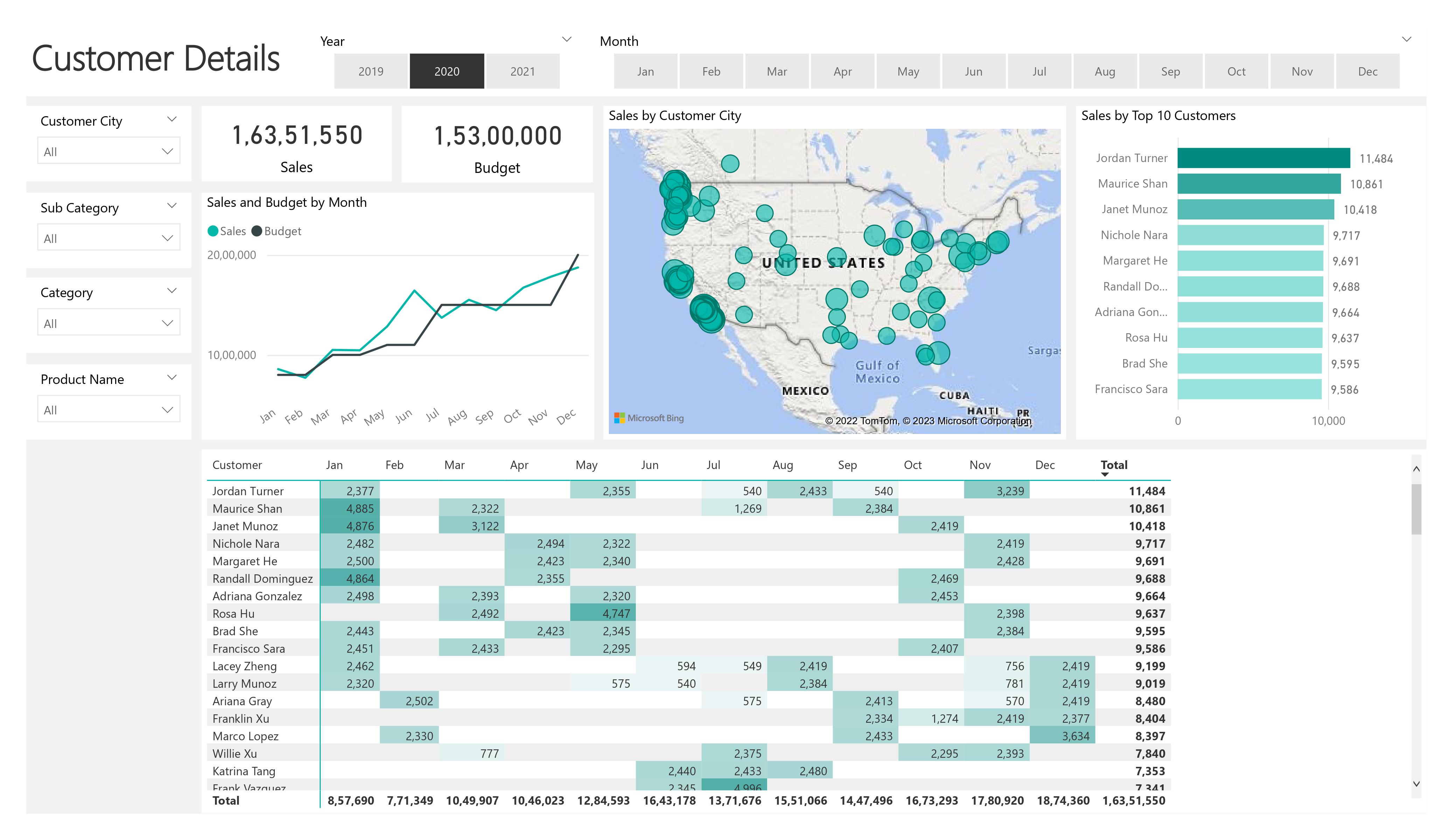Sort the matrix by the Total column
The width and height of the screenshot is (1453, 840).
tap(1114, 465)
